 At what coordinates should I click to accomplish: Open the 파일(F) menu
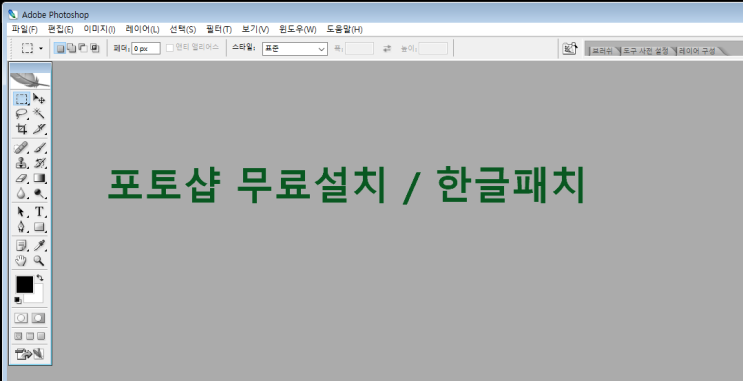[25, 29]
